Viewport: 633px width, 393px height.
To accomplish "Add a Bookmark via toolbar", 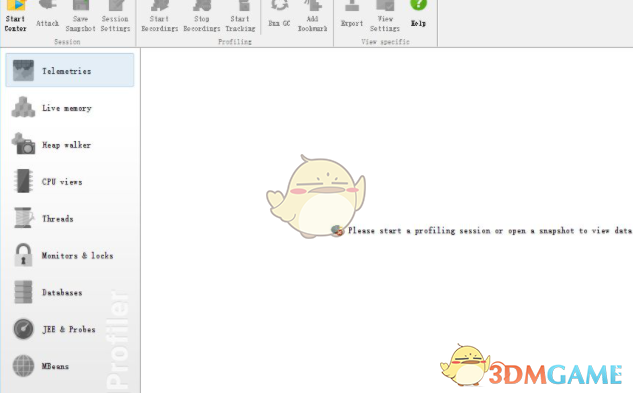I will [312, 17].
